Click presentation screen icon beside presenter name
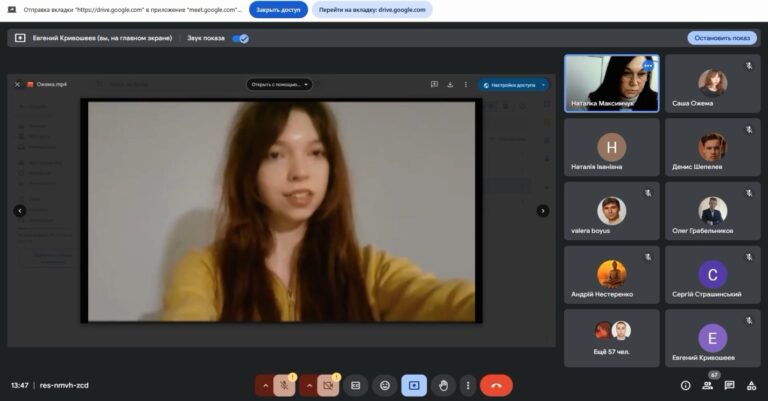This screenshot has height=401, width=768. pos(20,38)
